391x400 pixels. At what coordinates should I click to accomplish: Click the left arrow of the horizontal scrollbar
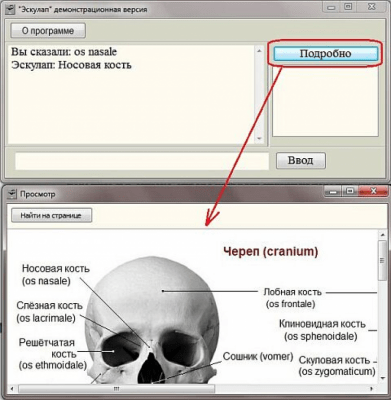point(12,389)
